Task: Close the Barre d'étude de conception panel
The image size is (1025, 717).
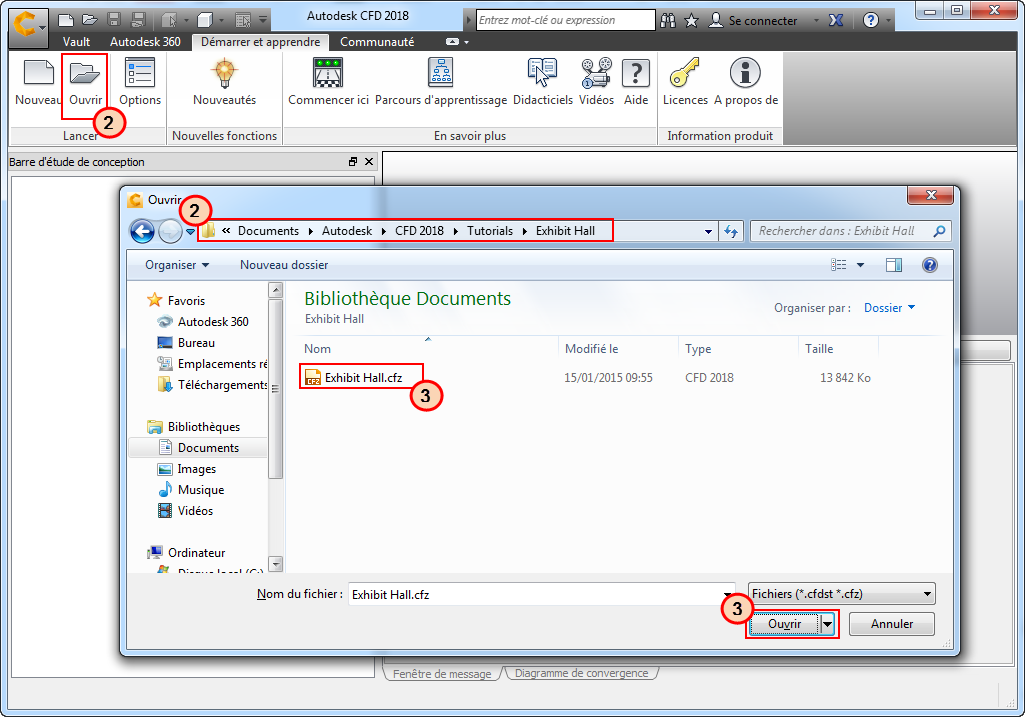Action: point(369,161)
